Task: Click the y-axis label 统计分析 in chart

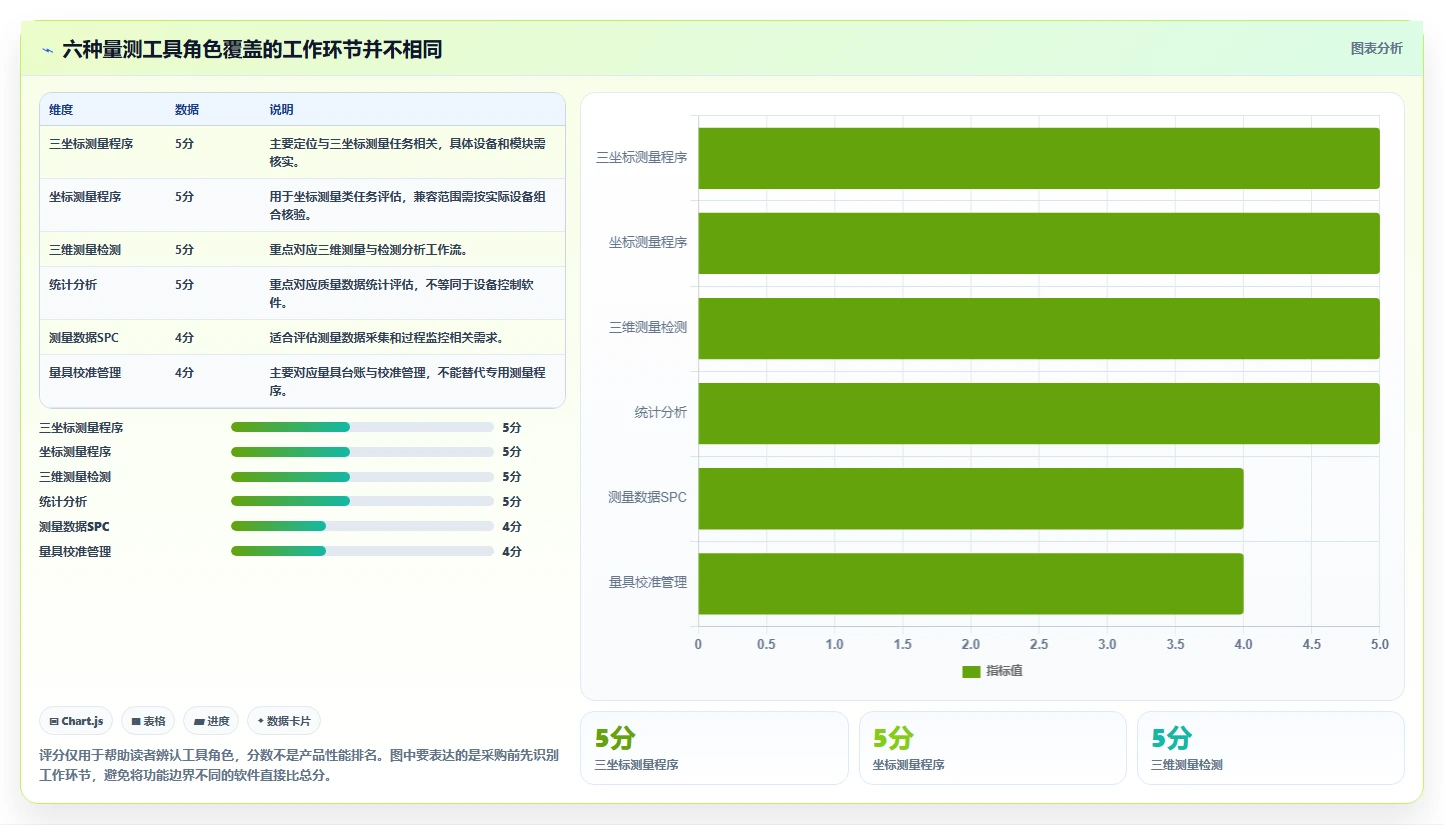Action: click(661, 412)
